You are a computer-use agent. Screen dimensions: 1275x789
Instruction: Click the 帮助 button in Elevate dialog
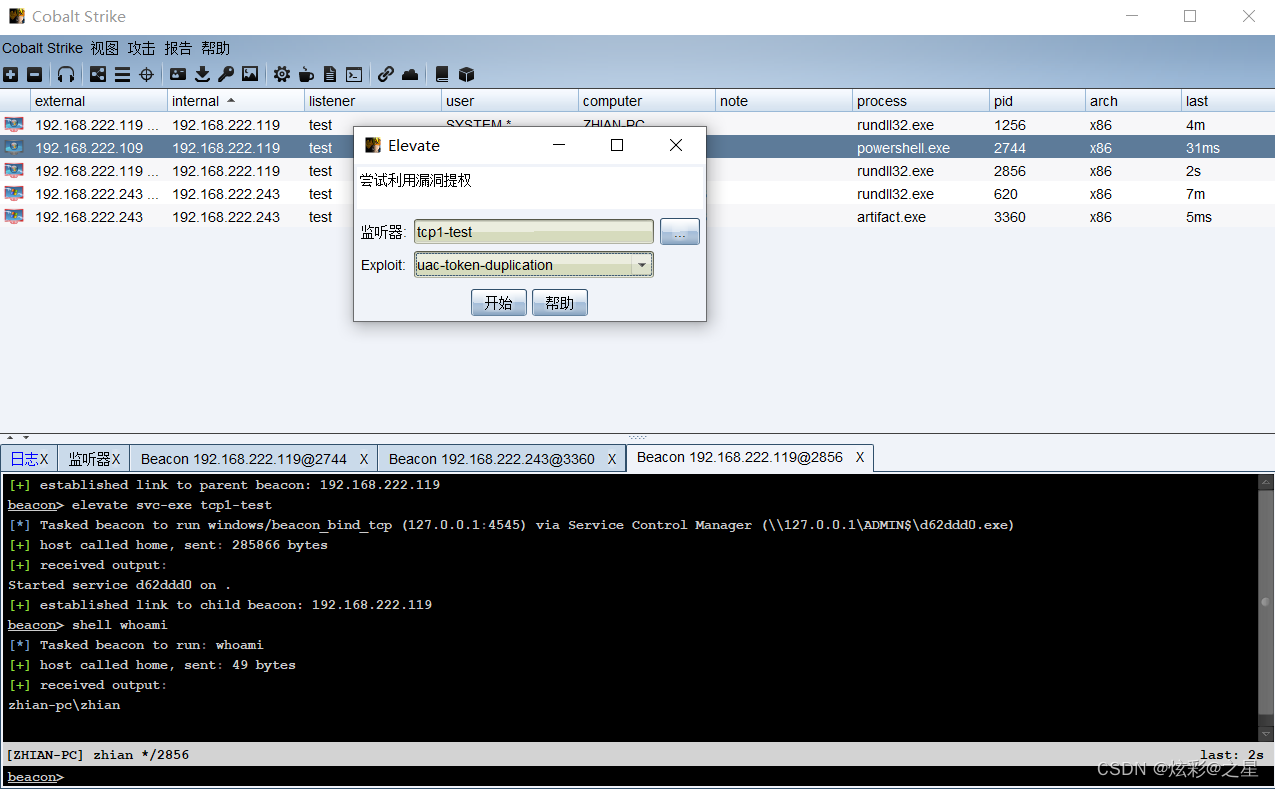coord(560,303)
